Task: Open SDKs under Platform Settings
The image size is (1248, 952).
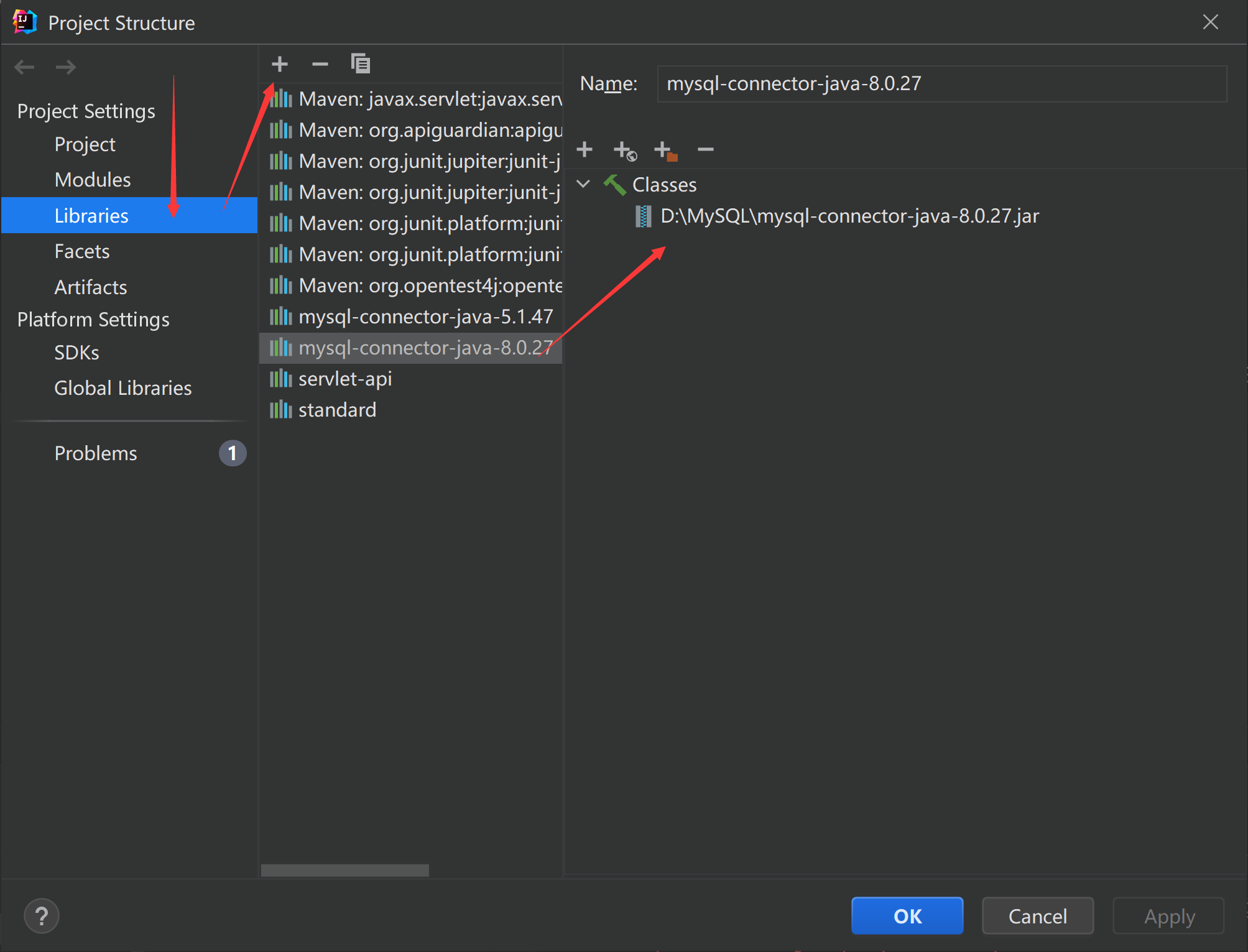Action: [76, 353]
